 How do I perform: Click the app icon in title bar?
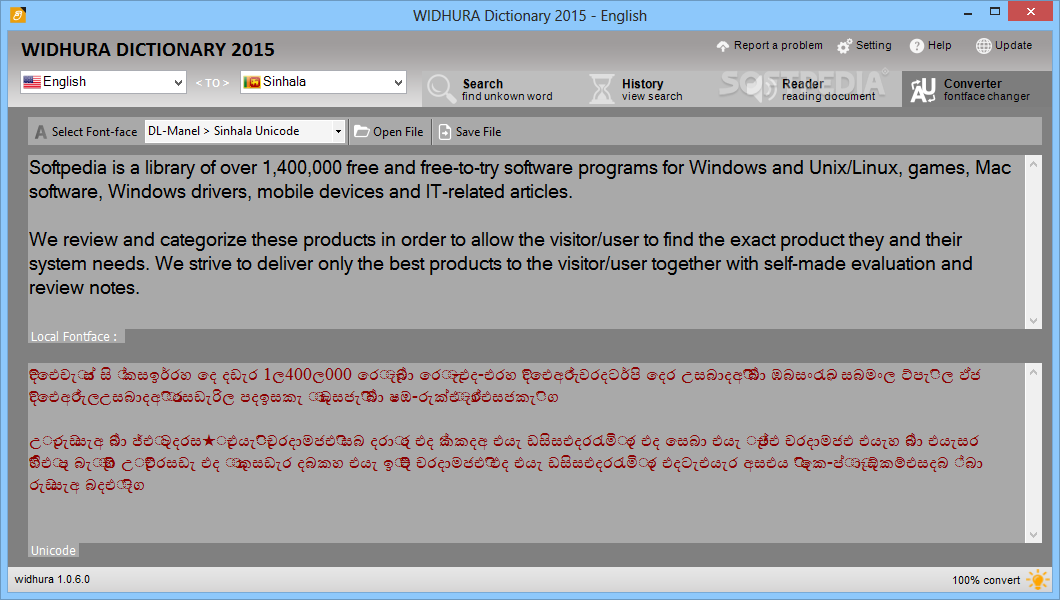(x=18, y=15)
